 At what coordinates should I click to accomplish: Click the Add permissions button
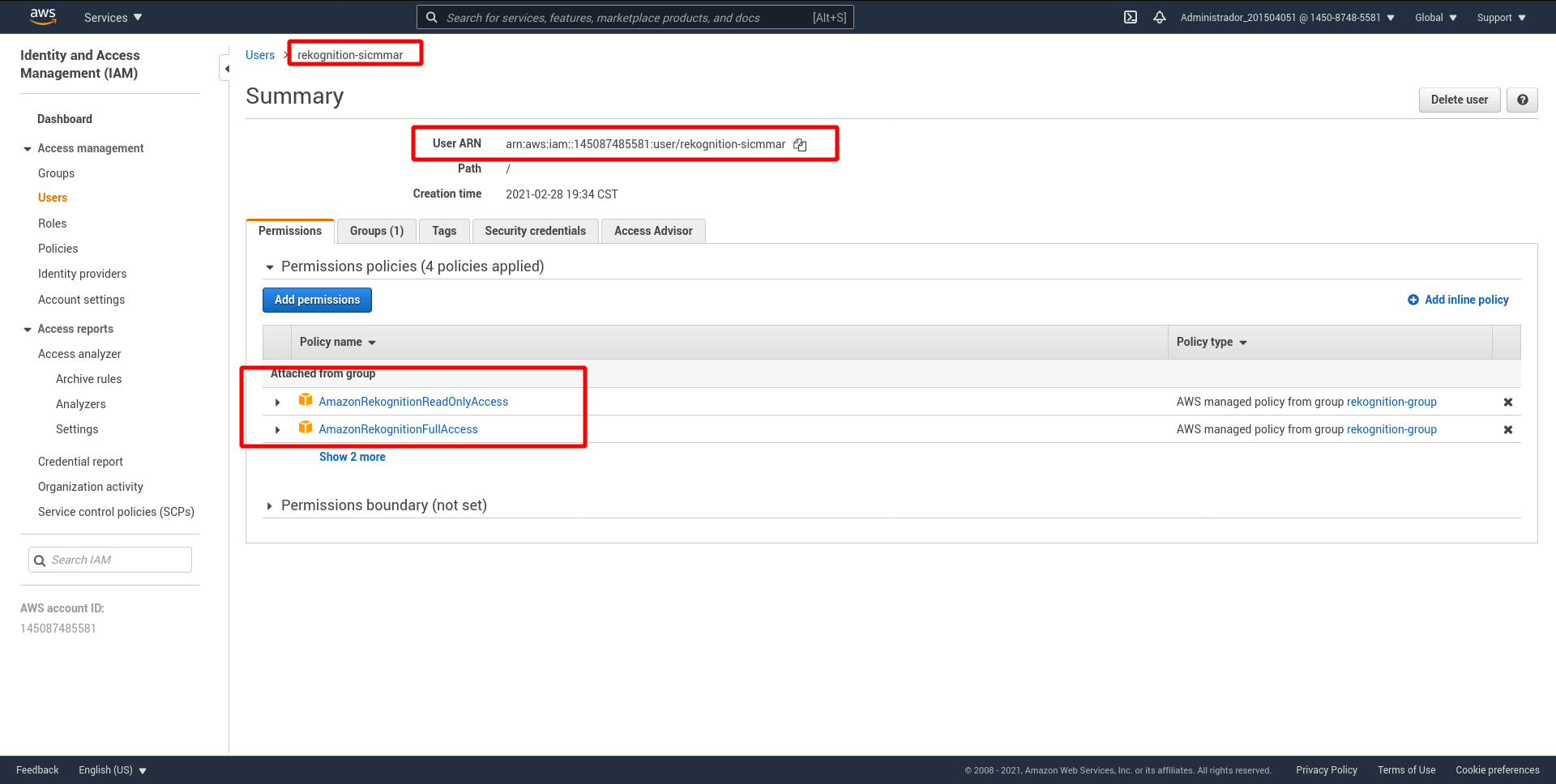[317, 300]
